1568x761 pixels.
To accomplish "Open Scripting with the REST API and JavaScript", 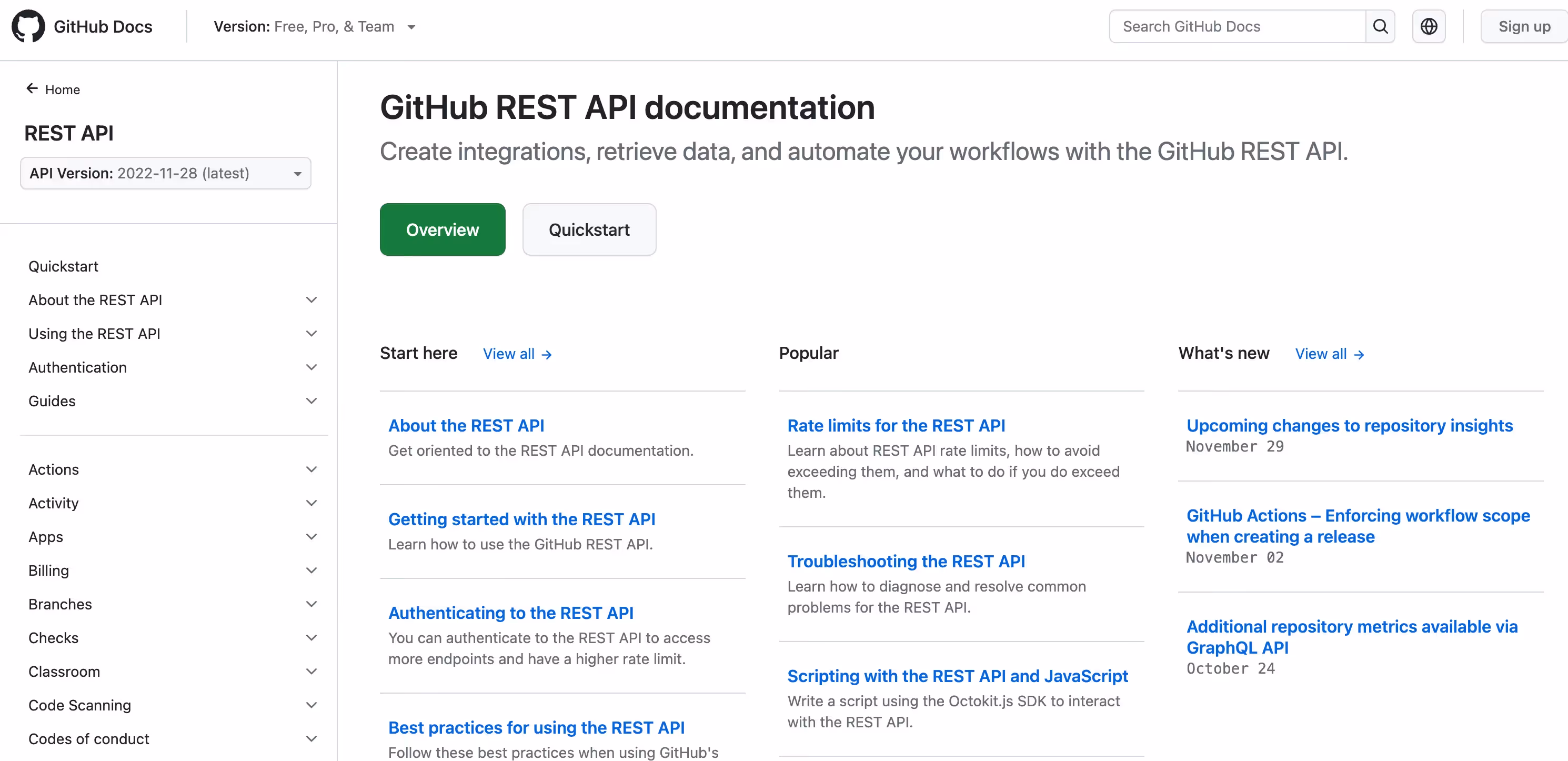I will [958, 676].
